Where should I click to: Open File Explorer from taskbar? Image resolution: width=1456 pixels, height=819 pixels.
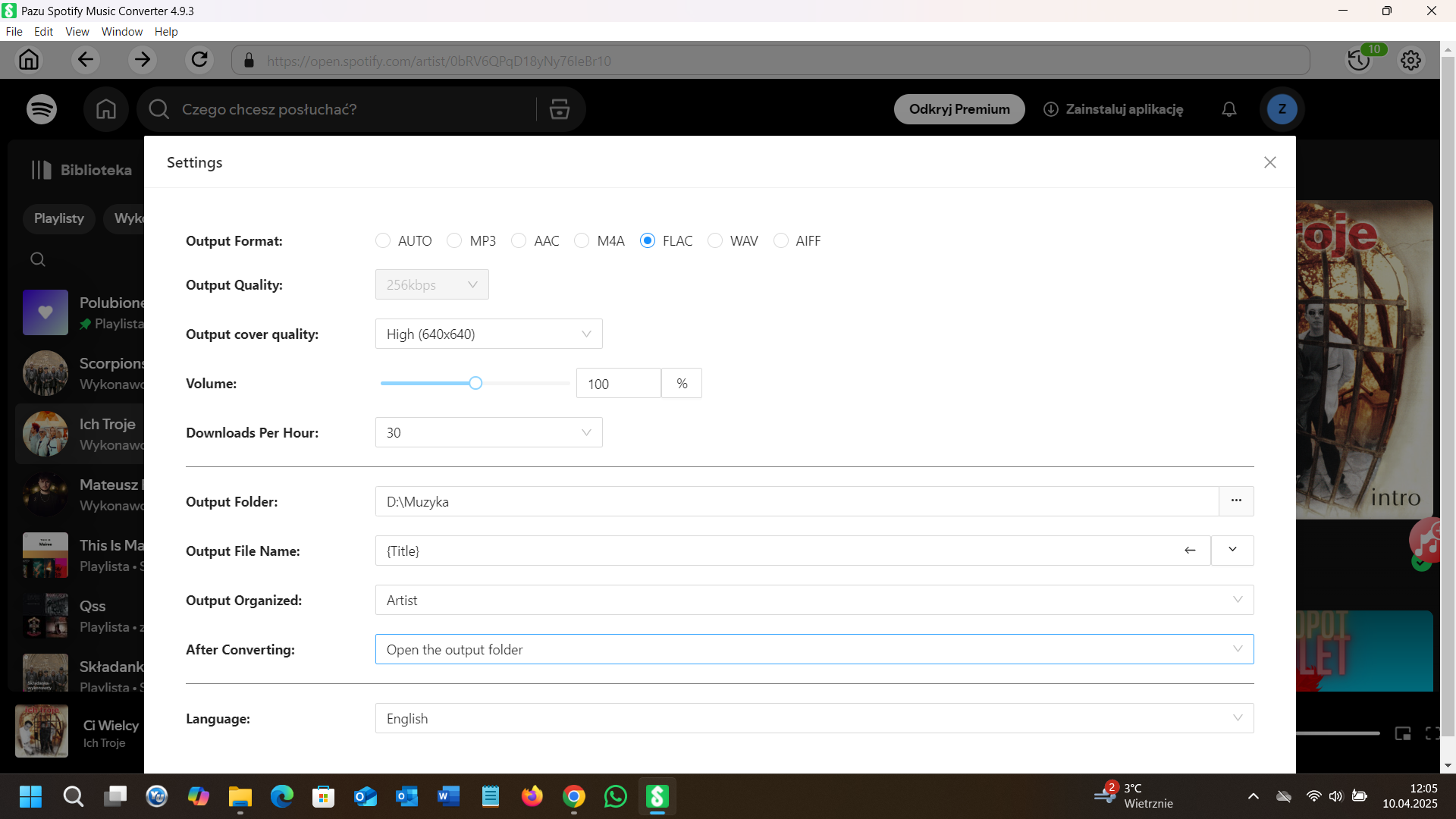(240, 796)
